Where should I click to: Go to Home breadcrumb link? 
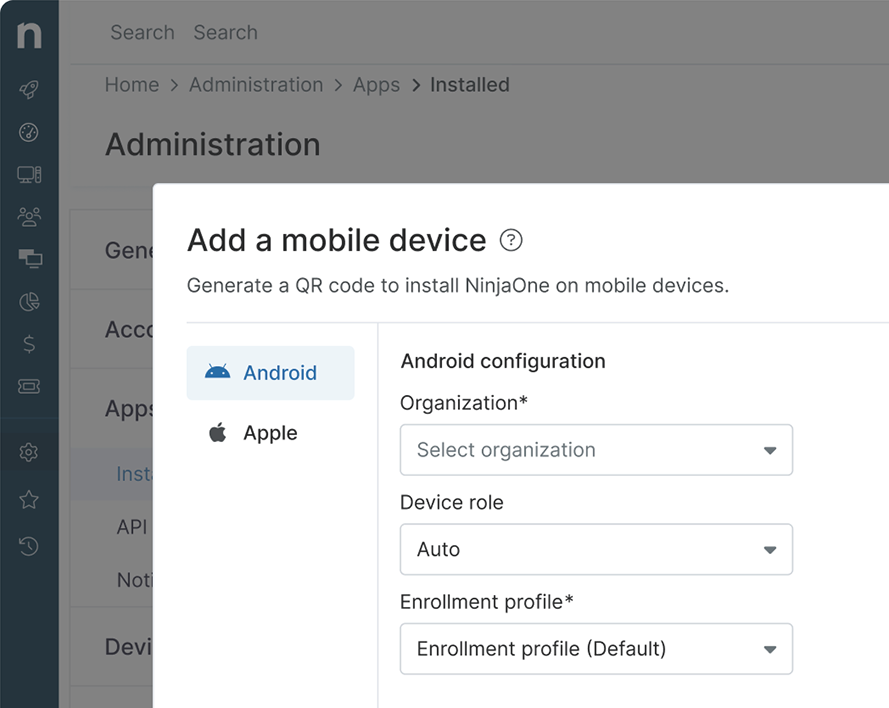tap(132, 85)
